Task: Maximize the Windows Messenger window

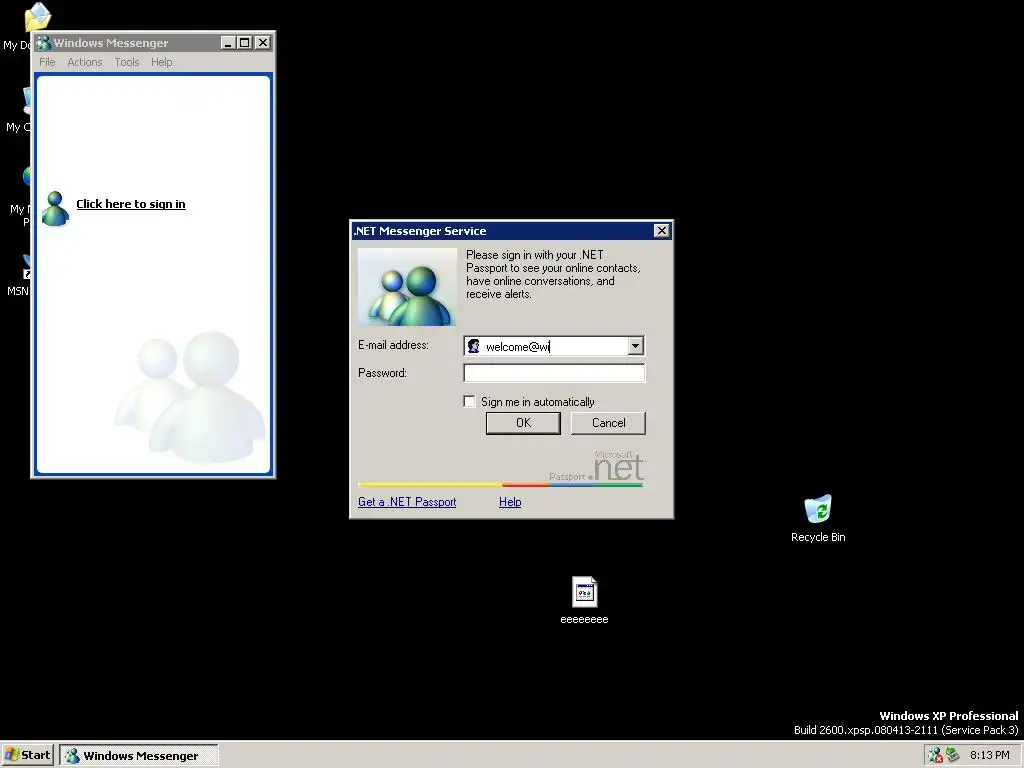Action: [x=245, y=43]
